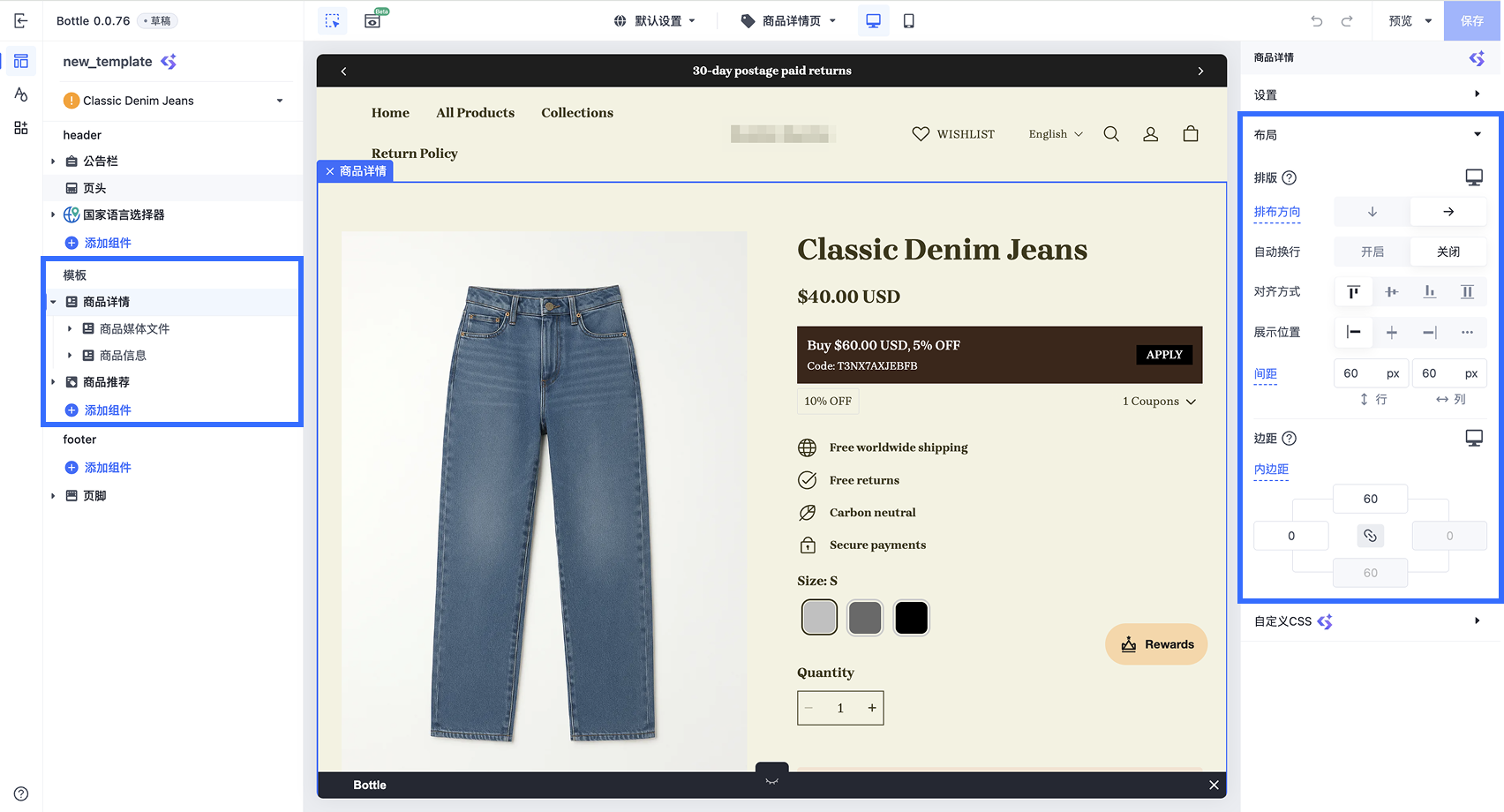
Task: Click the exit editor icon
Action: [x=21, y=20]
